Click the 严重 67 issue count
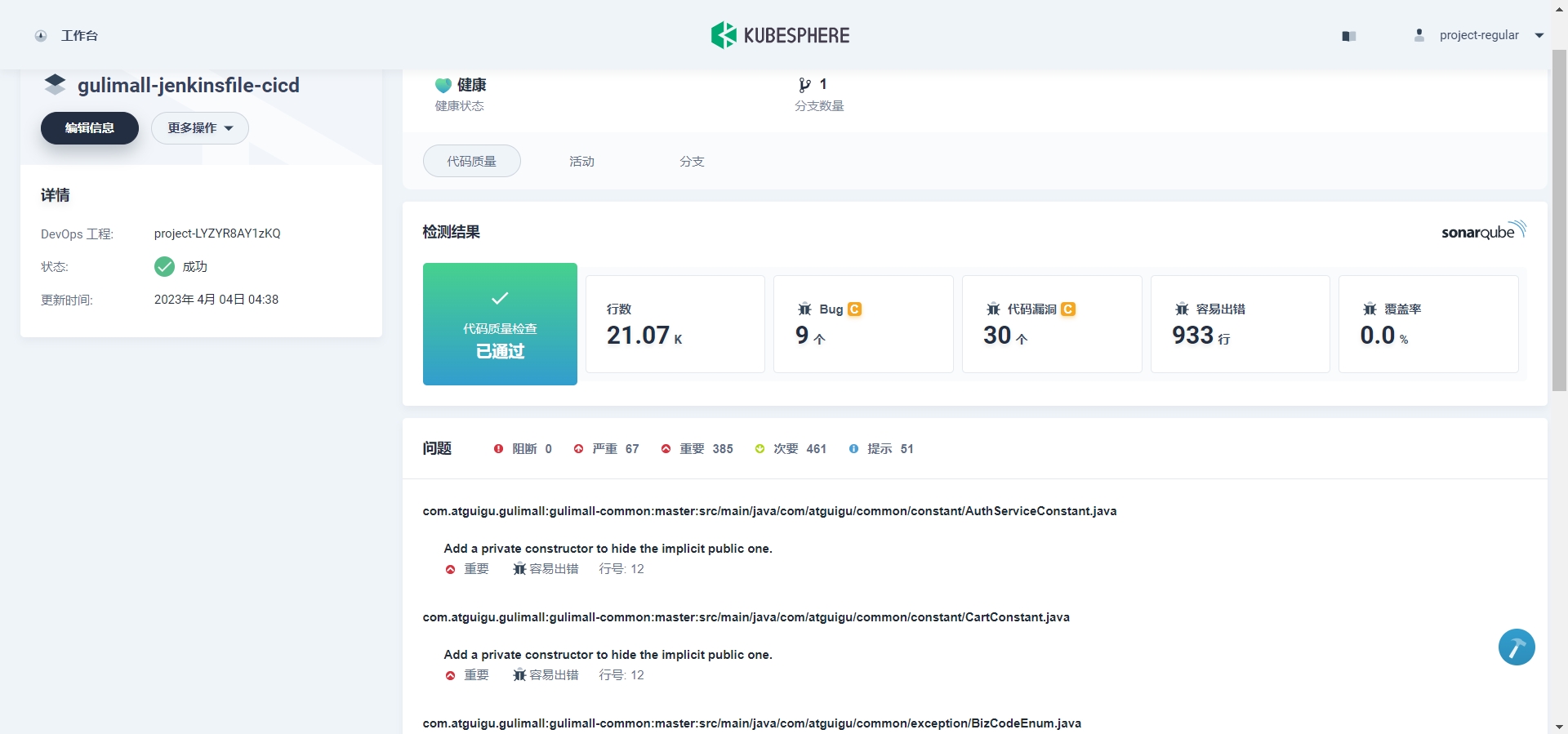Image resolution: width=1568 pixels, height=734 pixels. [x=632, y=449]
